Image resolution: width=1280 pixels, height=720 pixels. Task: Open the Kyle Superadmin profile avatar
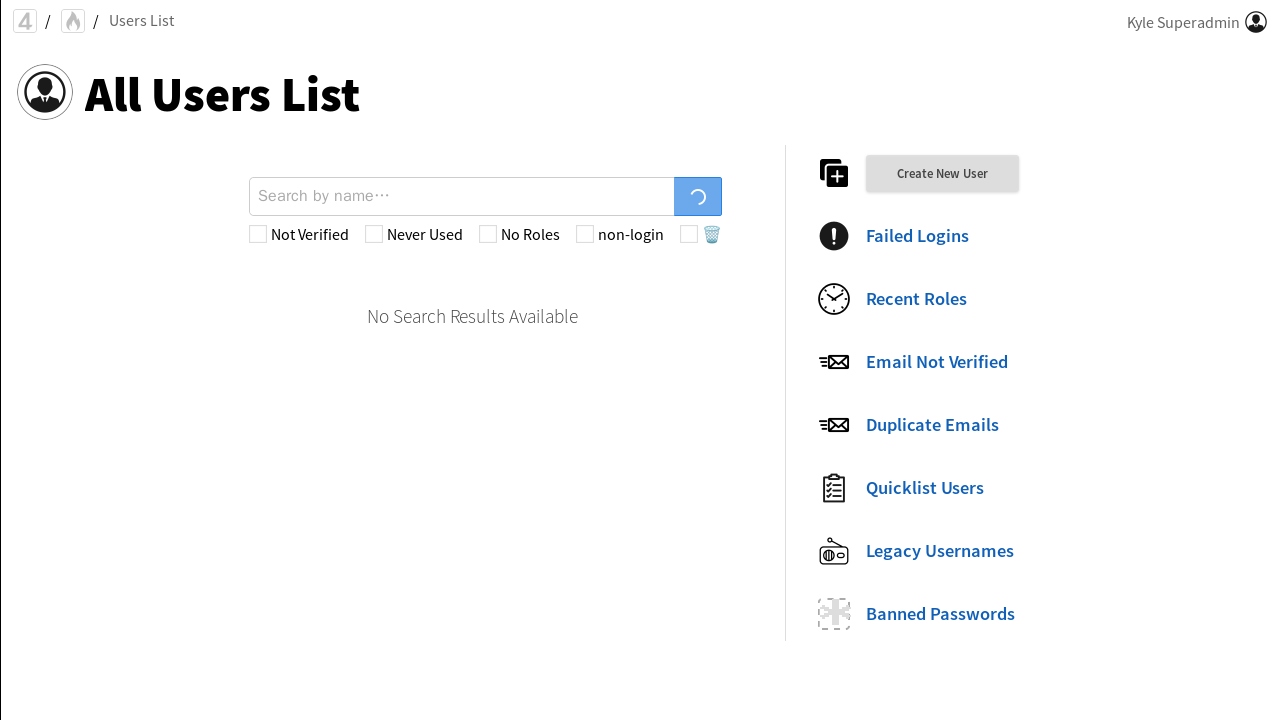[1256, 22]
